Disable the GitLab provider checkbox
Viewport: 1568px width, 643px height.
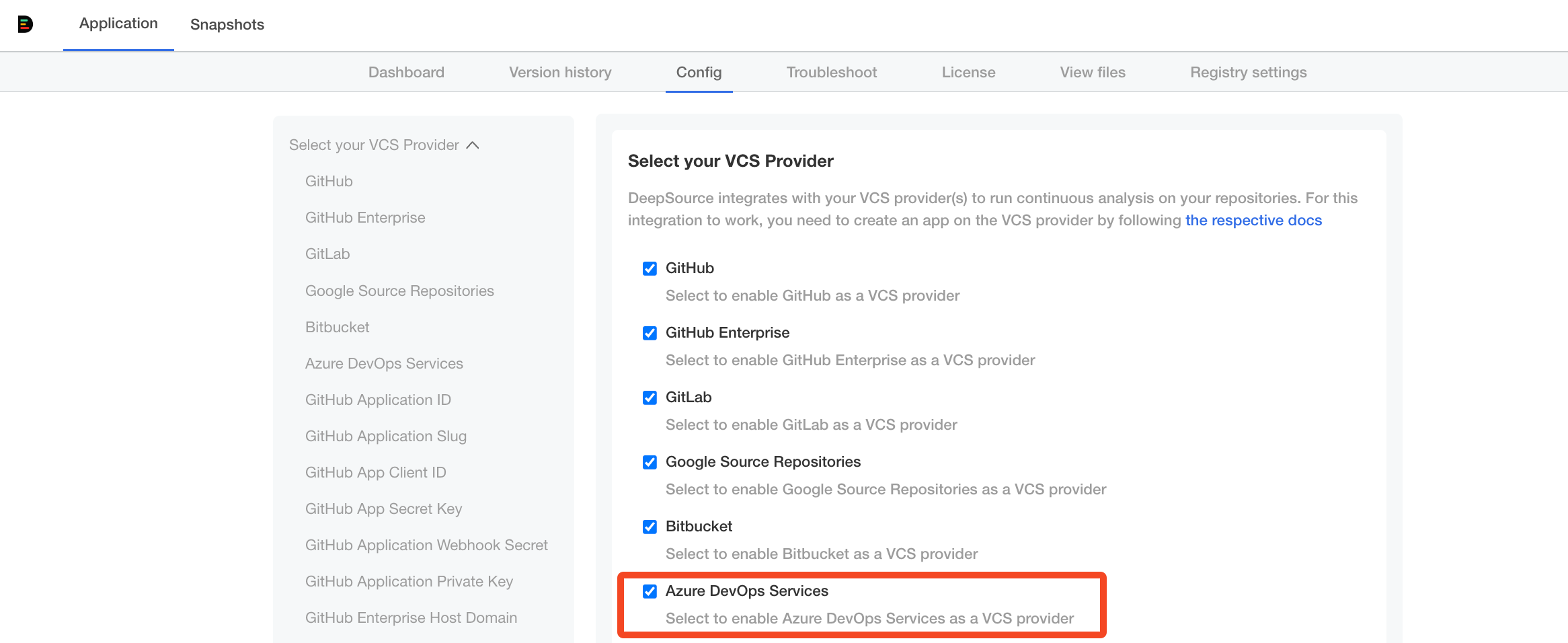coord(650,398)
